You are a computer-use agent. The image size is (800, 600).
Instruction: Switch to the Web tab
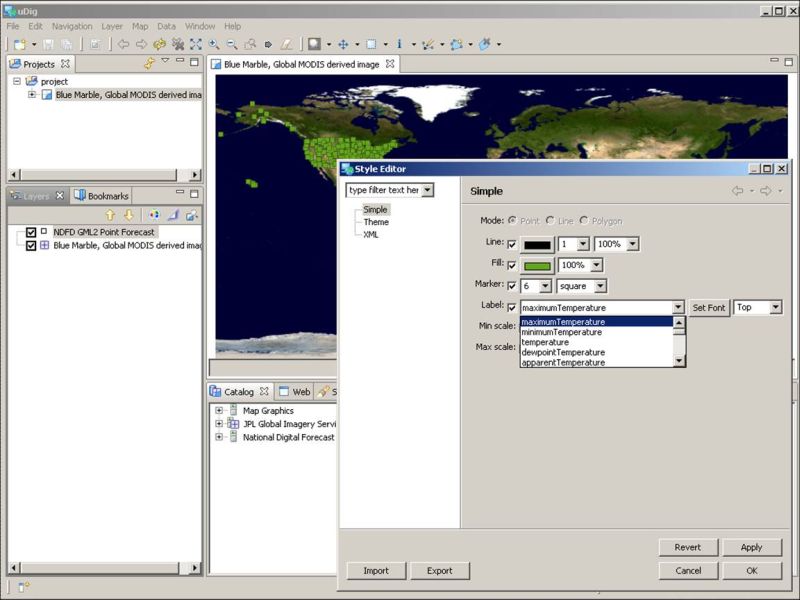295,392
